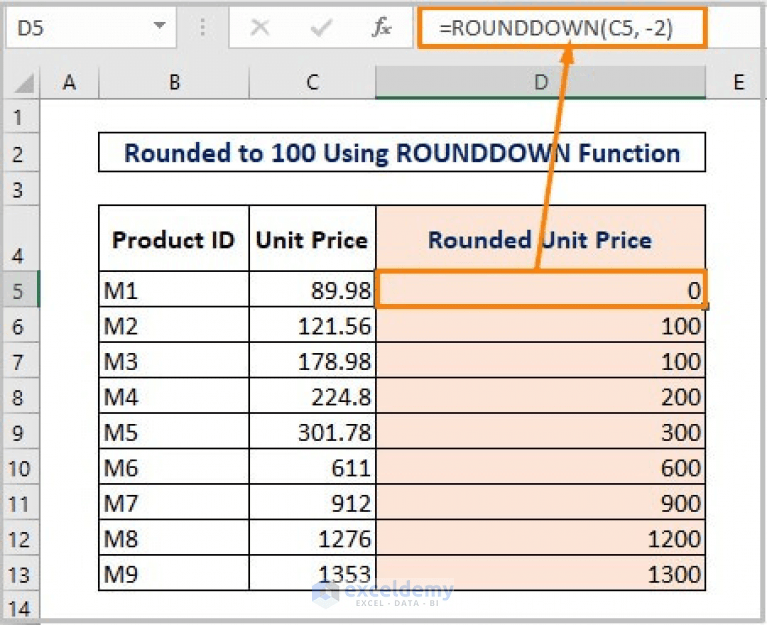The width and height of the screenshot is (767, 625).
Task: Select column C header
Action: coord(313,82)
